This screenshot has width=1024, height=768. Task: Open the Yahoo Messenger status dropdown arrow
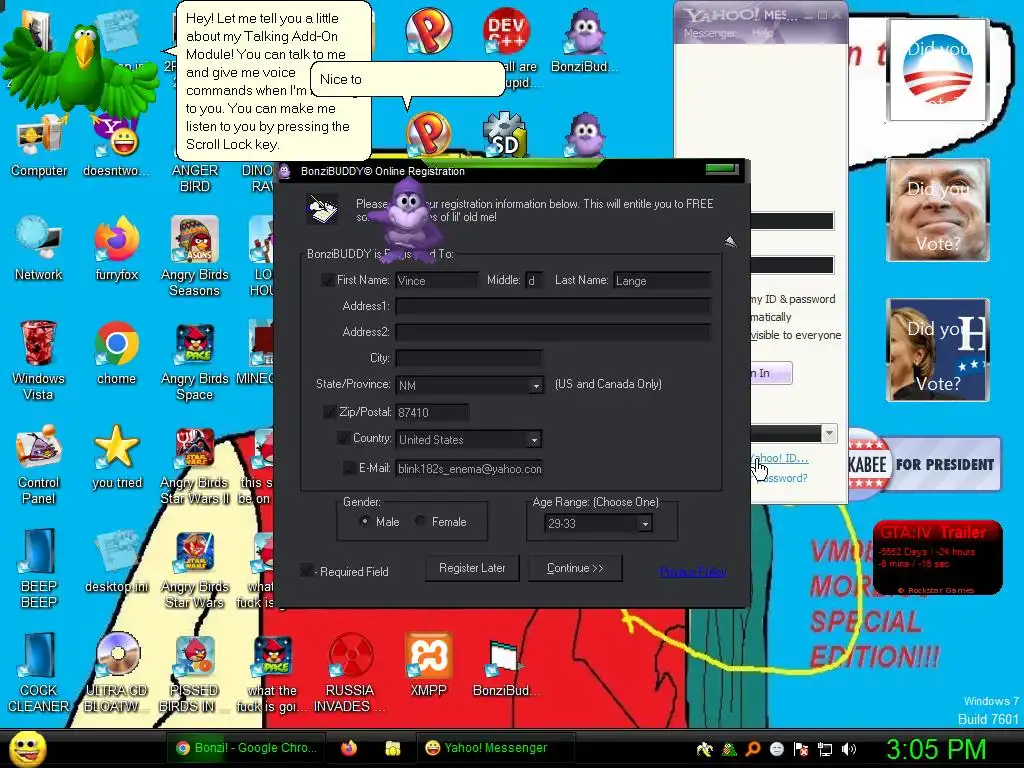829,433
